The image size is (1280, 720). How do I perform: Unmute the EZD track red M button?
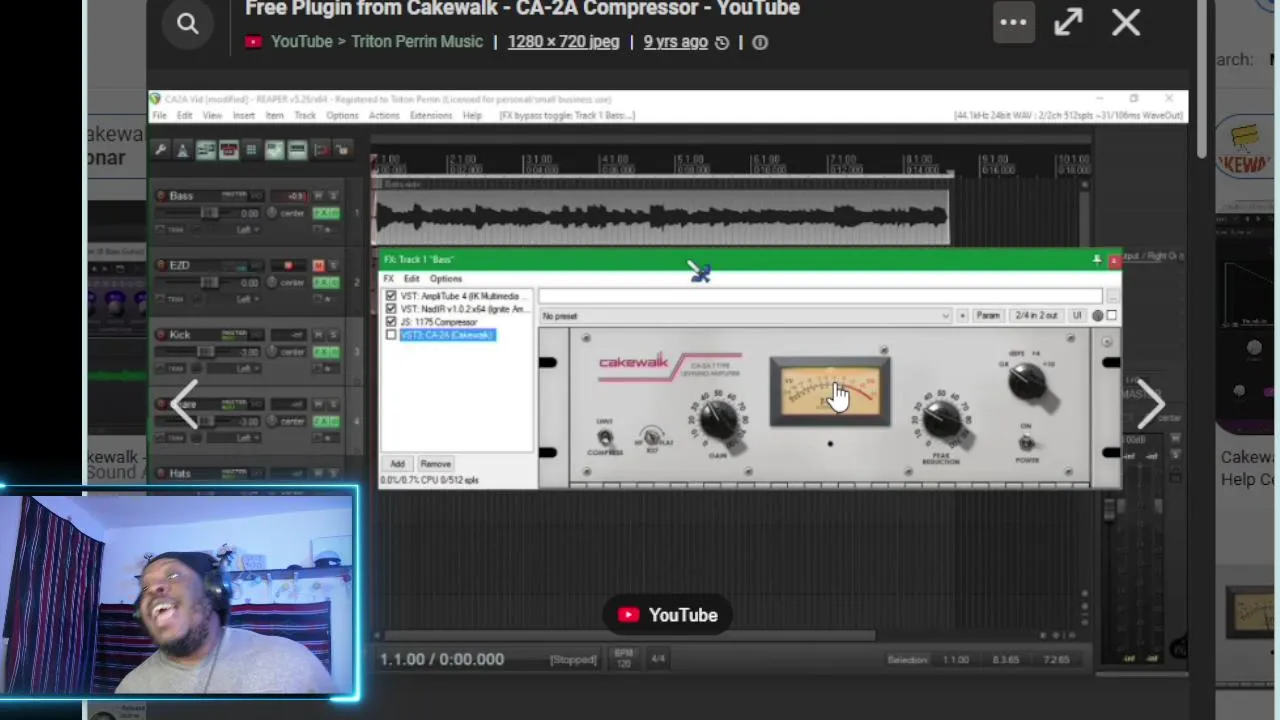(319, 265)
